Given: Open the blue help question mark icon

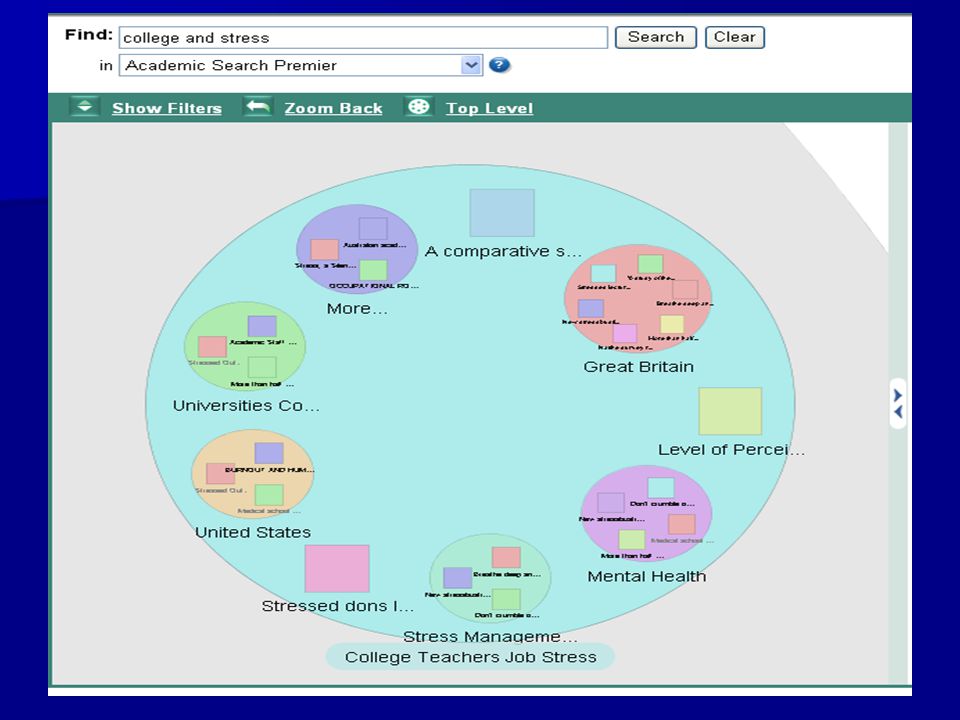Looking at the screenshot, I should point(500,65).
